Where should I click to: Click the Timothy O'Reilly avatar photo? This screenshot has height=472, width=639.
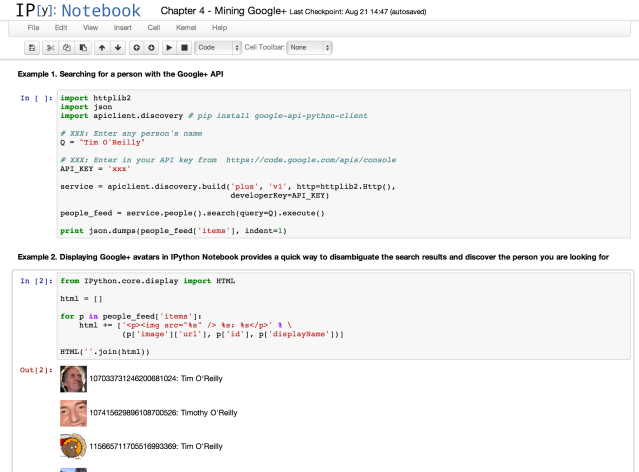73,413
